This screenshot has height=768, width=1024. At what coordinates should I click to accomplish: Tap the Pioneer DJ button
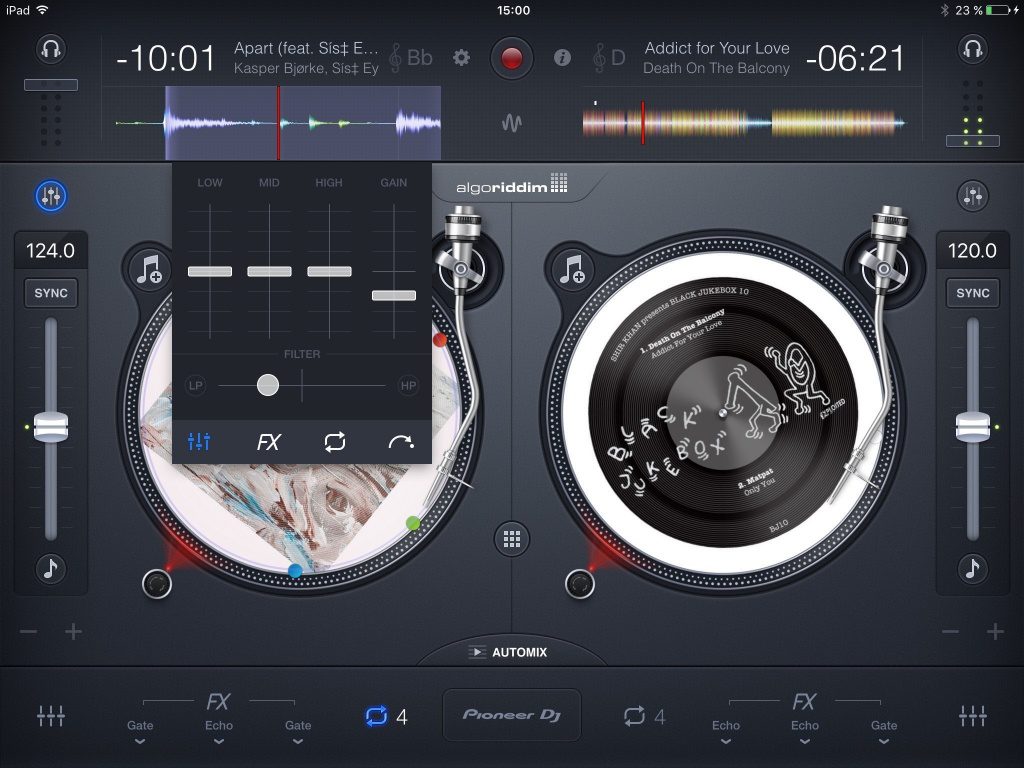511,716
